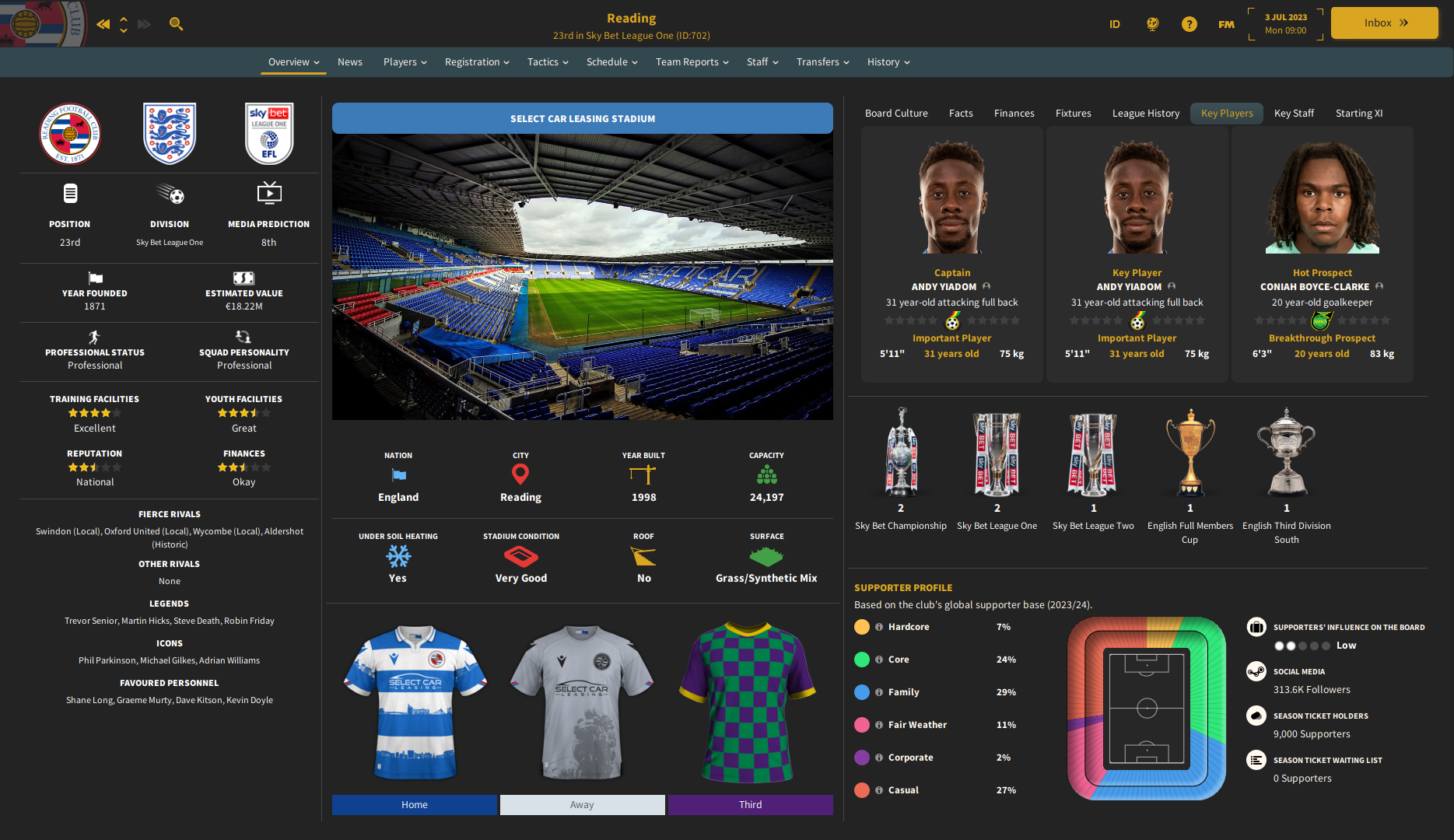Click the Sky Bet Championship trophy
The width and height of the screenshot is (1454, 840).
point(901,452)
